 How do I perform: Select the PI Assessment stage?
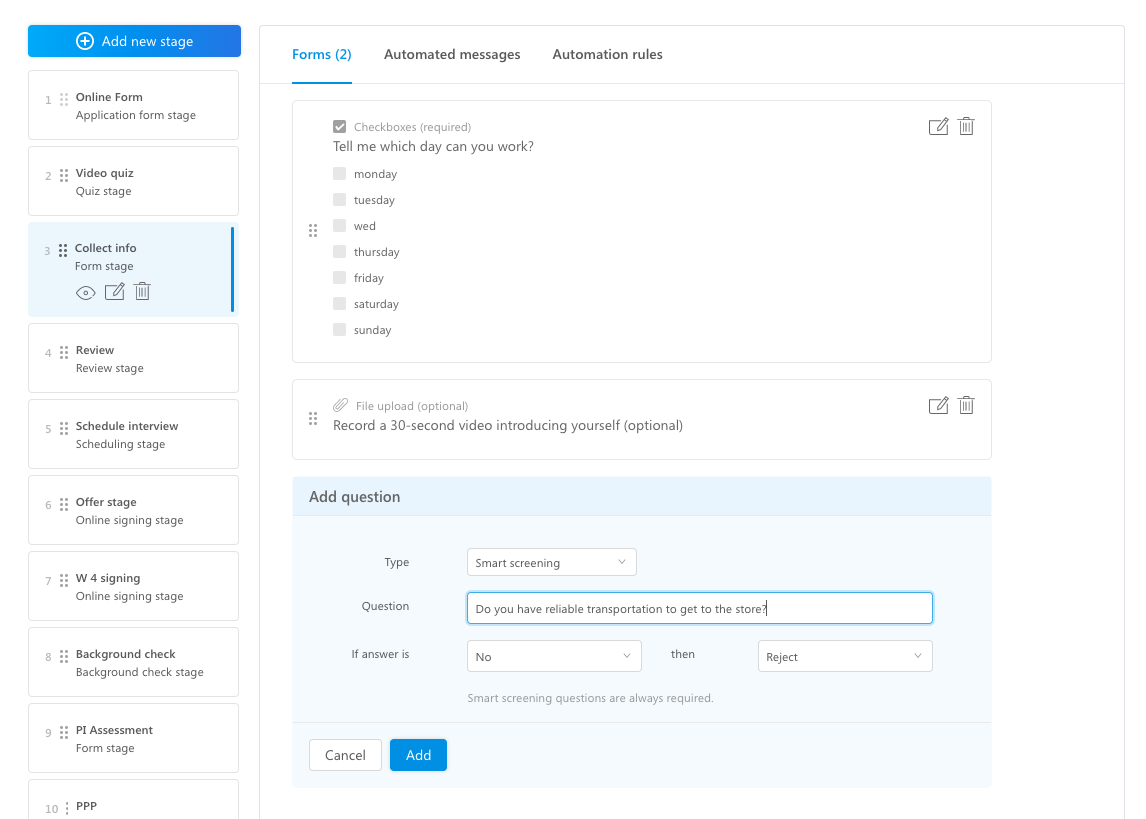[134, 738]
